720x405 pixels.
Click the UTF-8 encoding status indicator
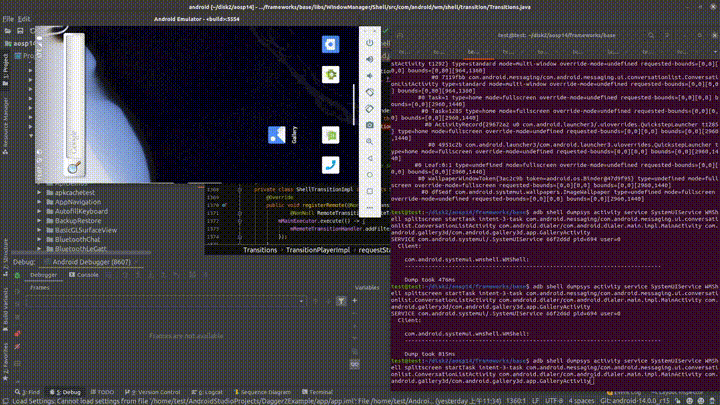pos(553,401)
